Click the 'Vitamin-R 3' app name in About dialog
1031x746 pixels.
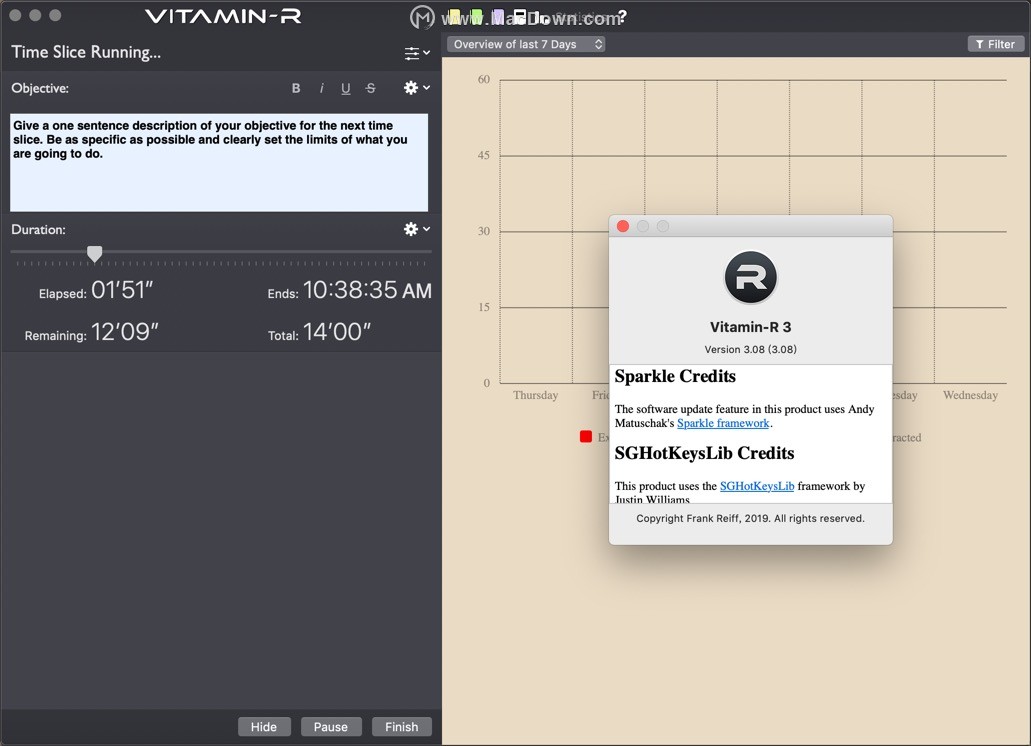tap(750, 327)
